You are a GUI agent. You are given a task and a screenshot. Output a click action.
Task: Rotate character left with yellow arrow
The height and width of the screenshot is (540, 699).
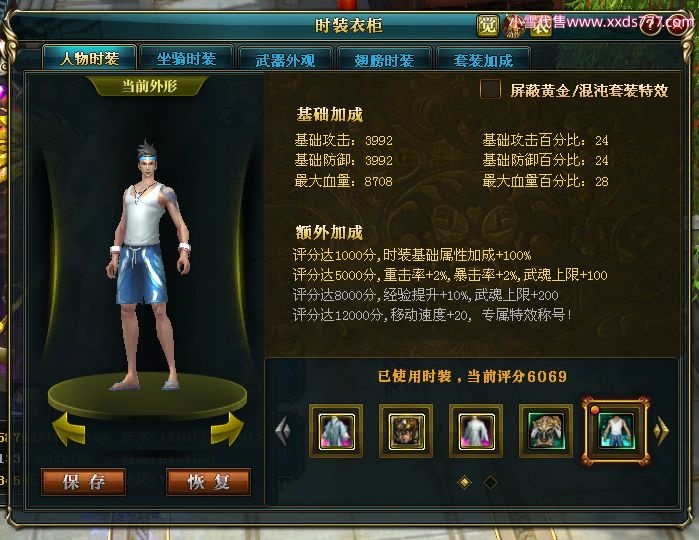coord(69,429)
